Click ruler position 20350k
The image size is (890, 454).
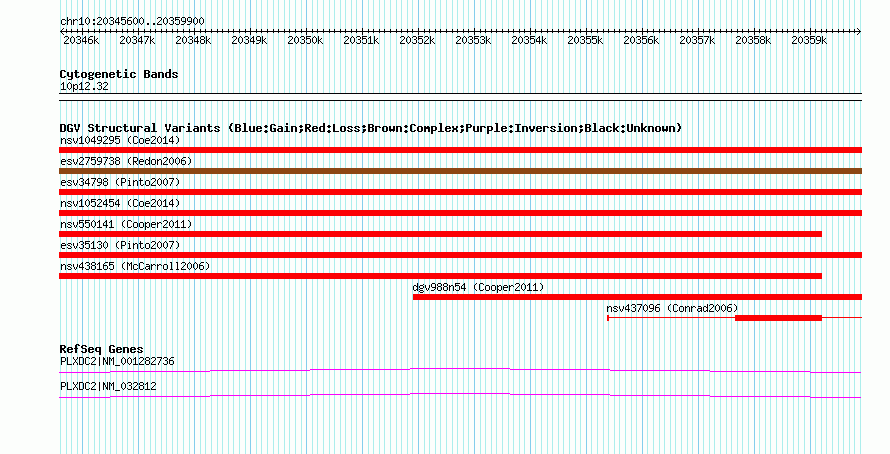point(305,40)
